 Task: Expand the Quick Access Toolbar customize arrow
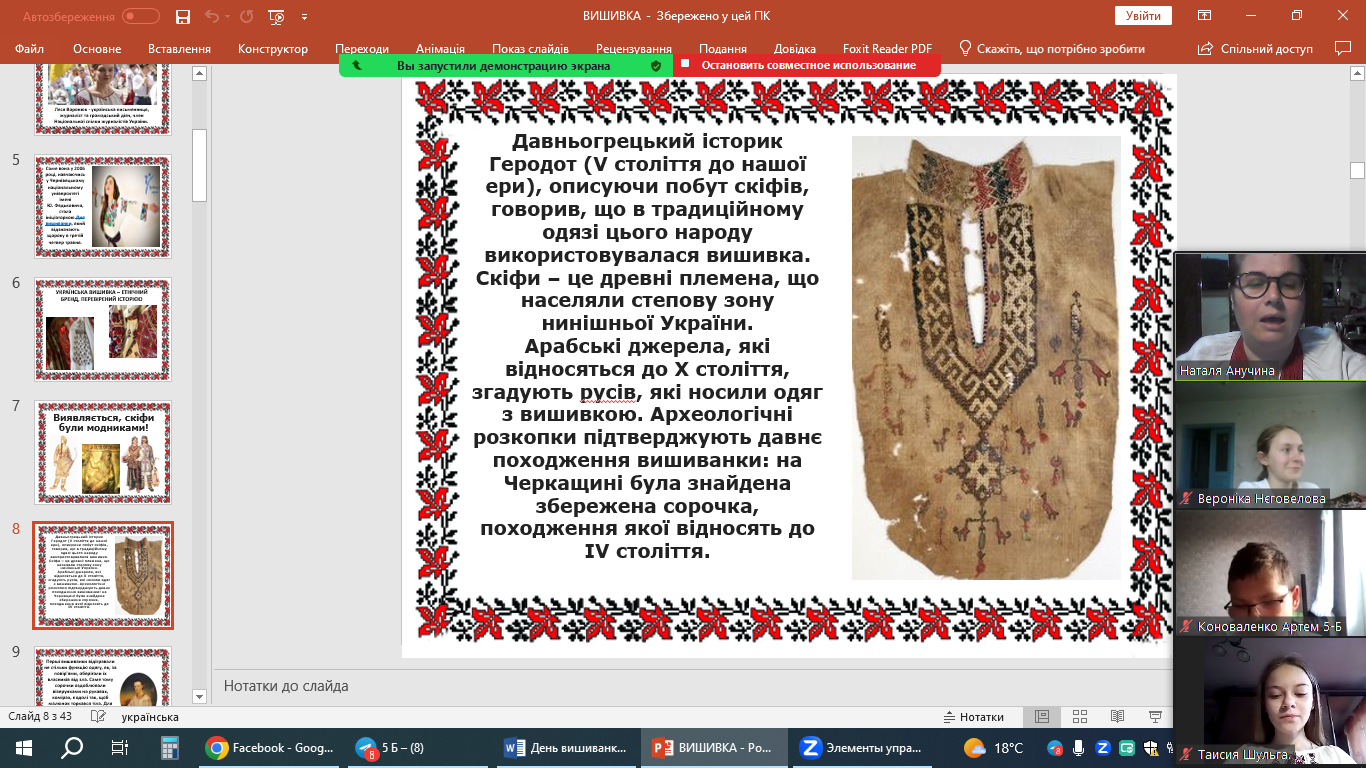click(305, 16)
